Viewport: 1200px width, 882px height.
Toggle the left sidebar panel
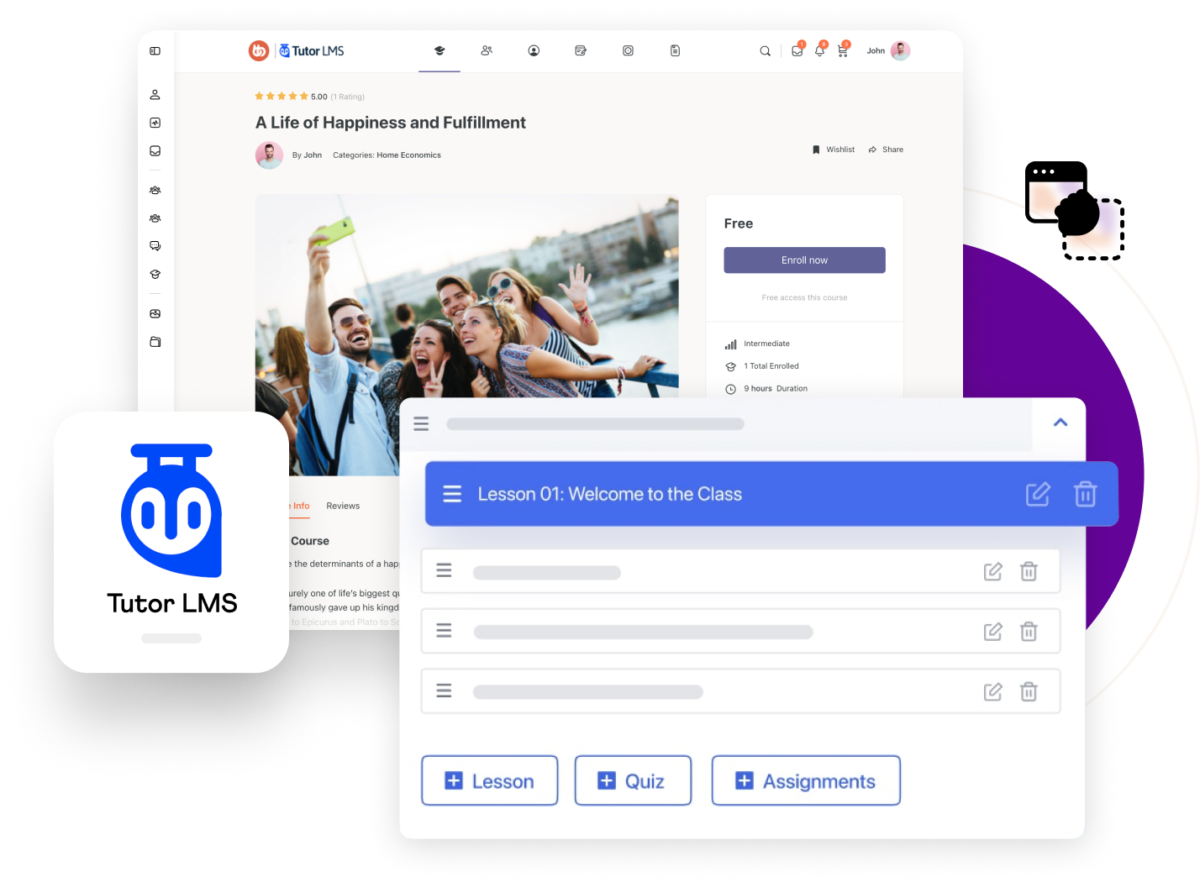(x=155, y=50)
